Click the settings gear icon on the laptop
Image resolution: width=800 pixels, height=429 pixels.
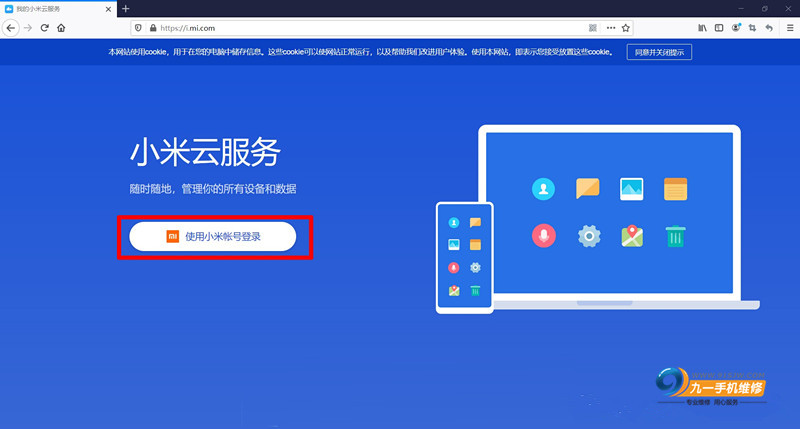click(x=589, y=236)
